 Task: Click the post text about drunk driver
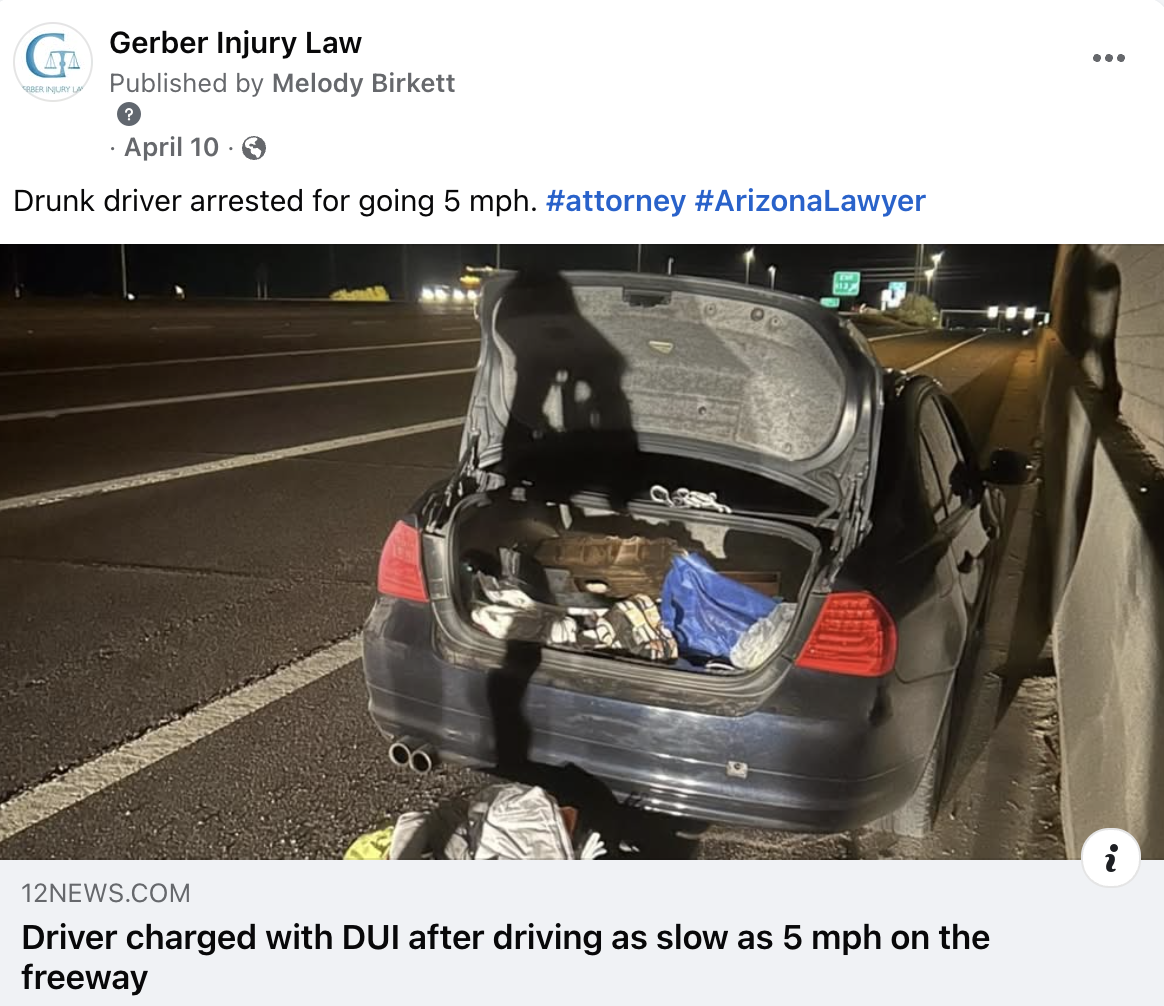pyautogui.click(x=275, y=200)
